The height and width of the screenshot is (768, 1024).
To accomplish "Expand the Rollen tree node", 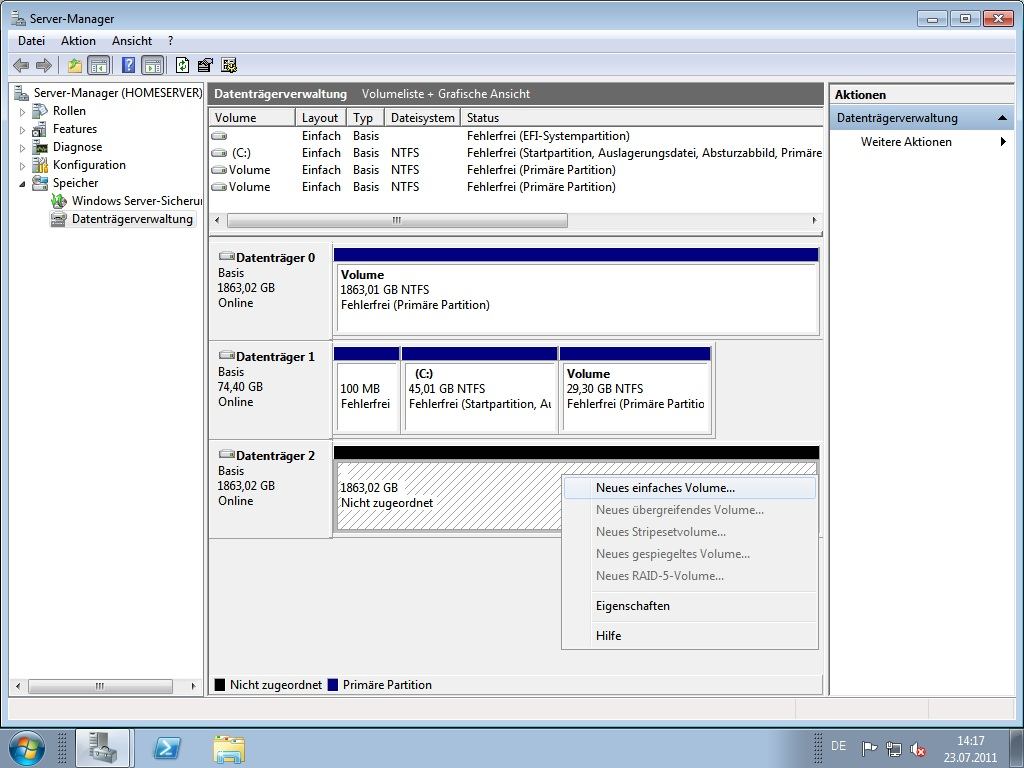I will [x=22, y=112].
